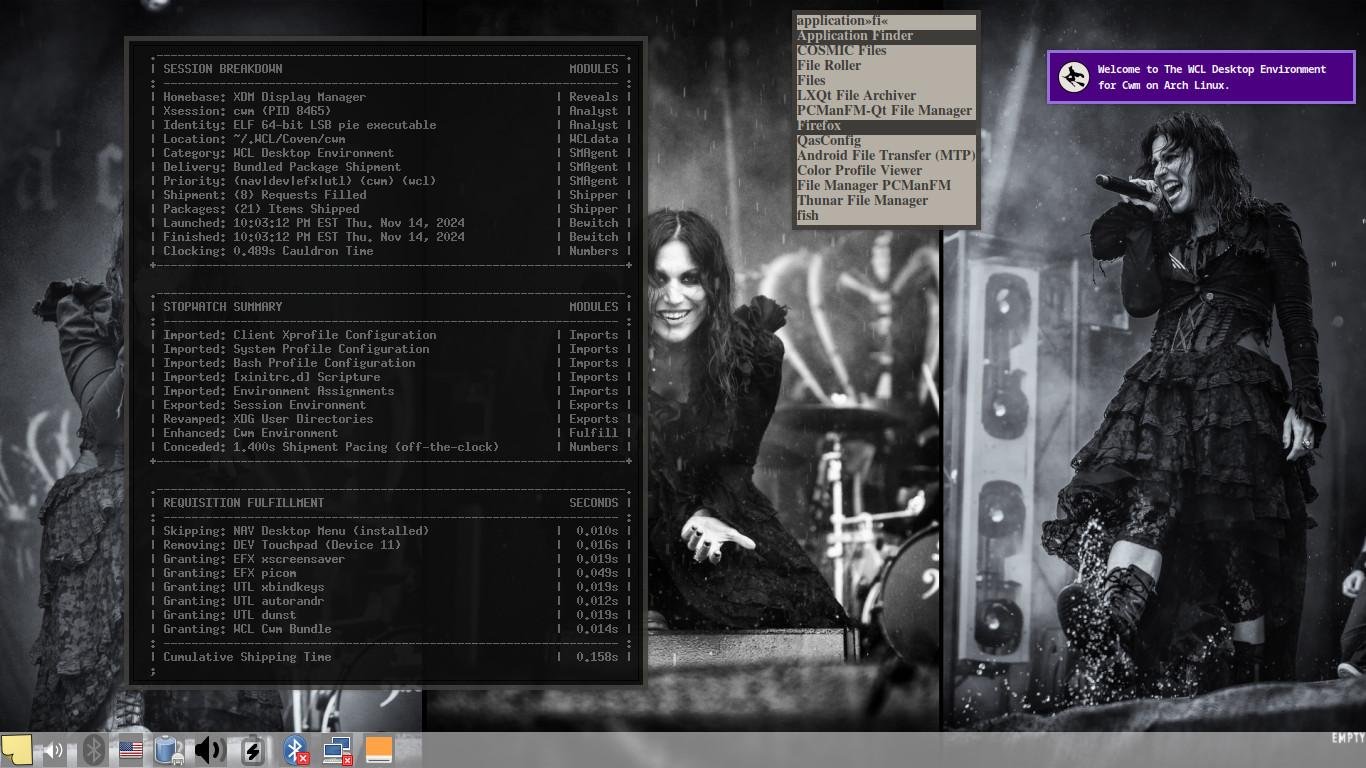Viewport: 1366px width, 768px height.
Task: Select Color Profile Viewer entry
Action: tap(886, 171)
